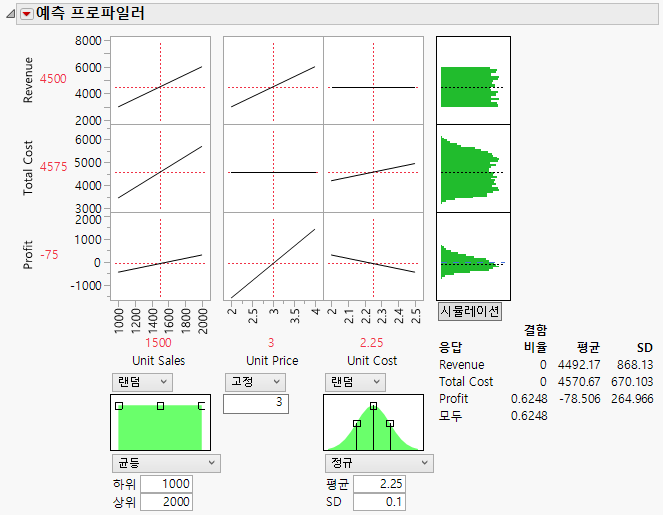Click the 상위 field containing 2000

point(167,502)
